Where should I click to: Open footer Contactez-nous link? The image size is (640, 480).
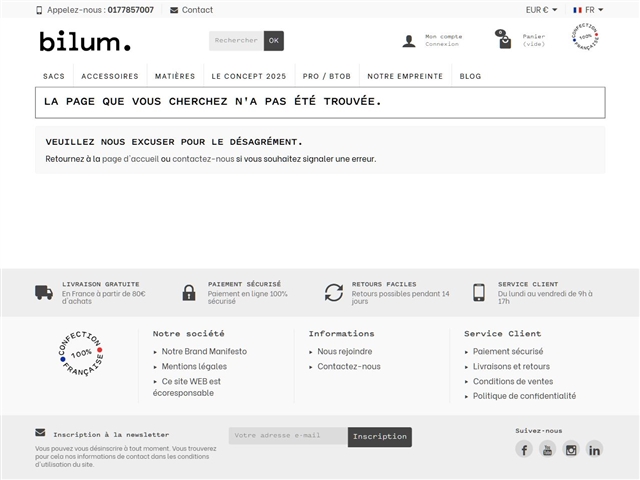349,367
